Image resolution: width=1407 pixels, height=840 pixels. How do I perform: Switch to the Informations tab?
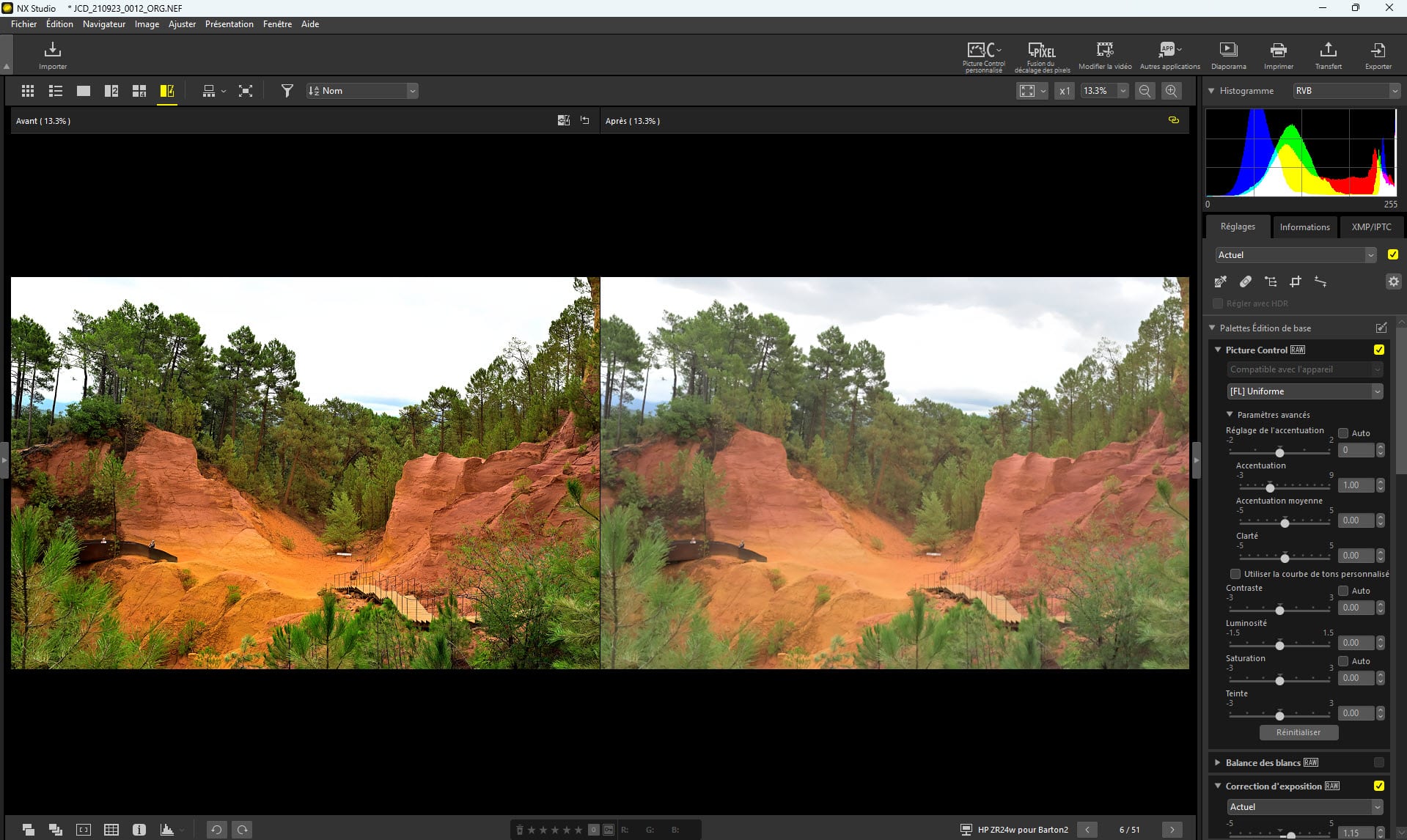[1304, 227]
